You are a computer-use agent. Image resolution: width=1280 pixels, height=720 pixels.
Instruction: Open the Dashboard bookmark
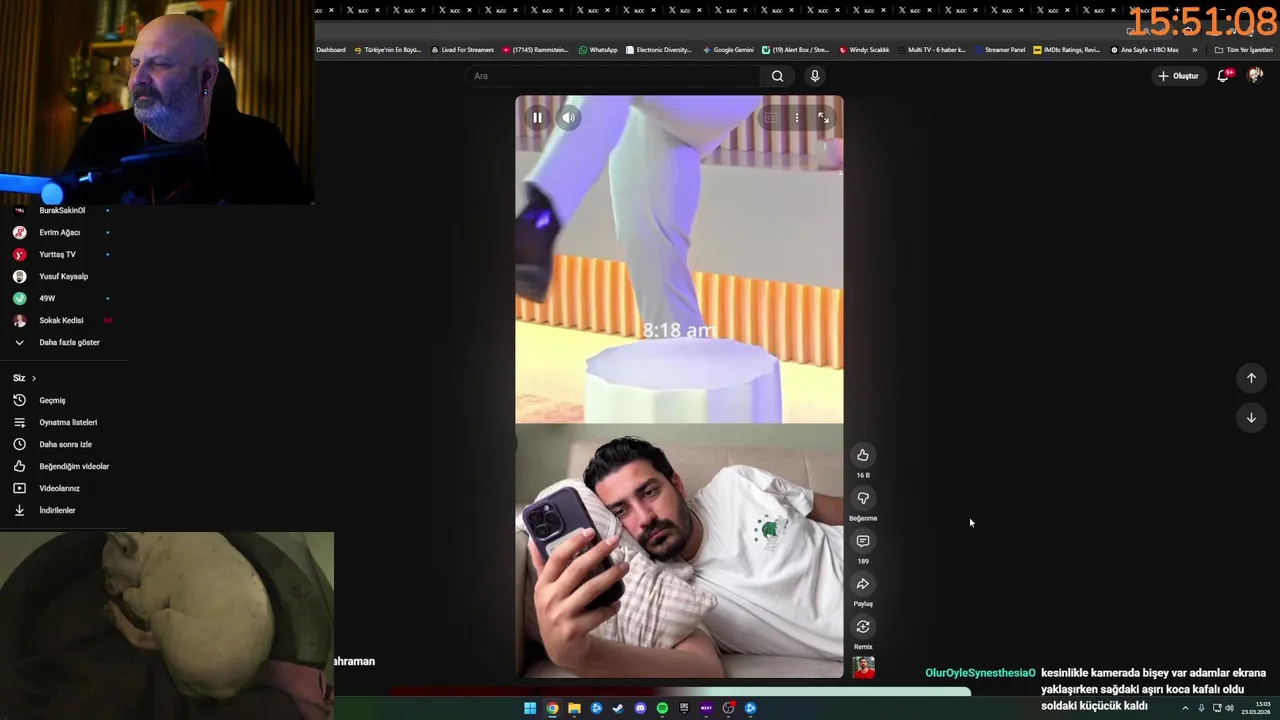(x=331, y=50)
